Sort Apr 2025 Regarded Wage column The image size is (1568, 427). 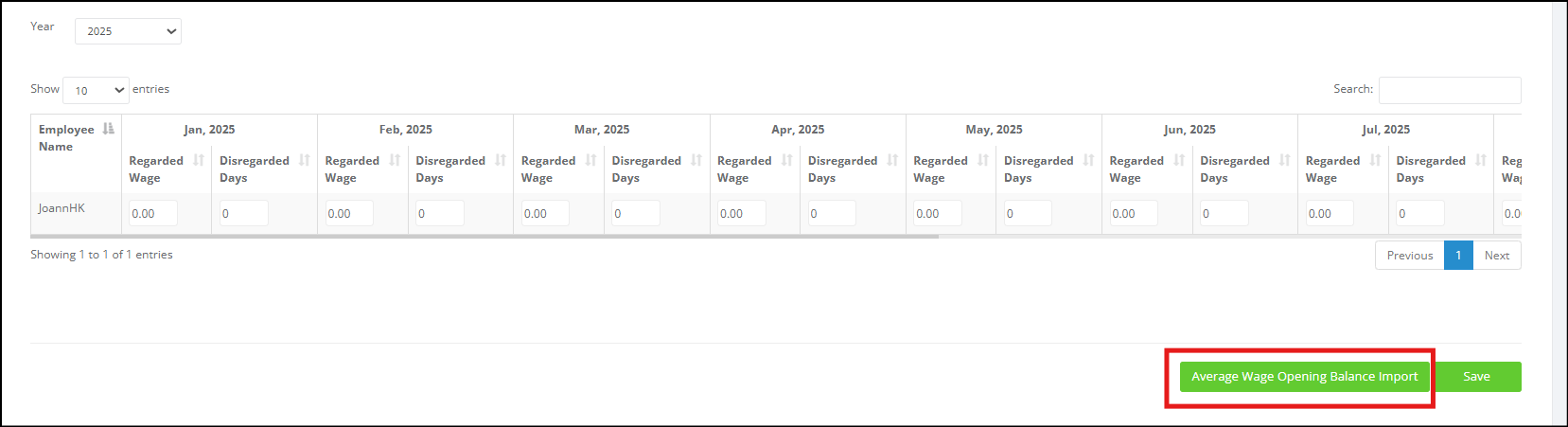click(x=787, y=160)
